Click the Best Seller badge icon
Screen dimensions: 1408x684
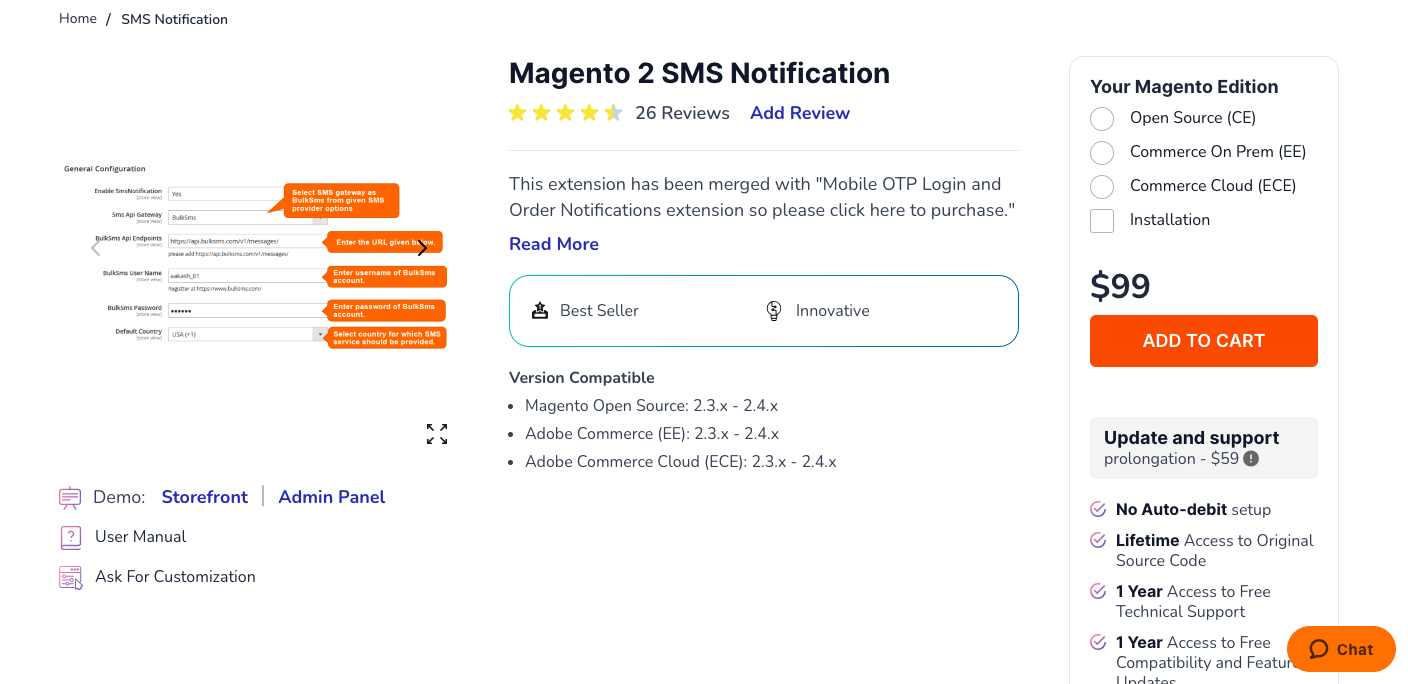[x=540, y=310]
